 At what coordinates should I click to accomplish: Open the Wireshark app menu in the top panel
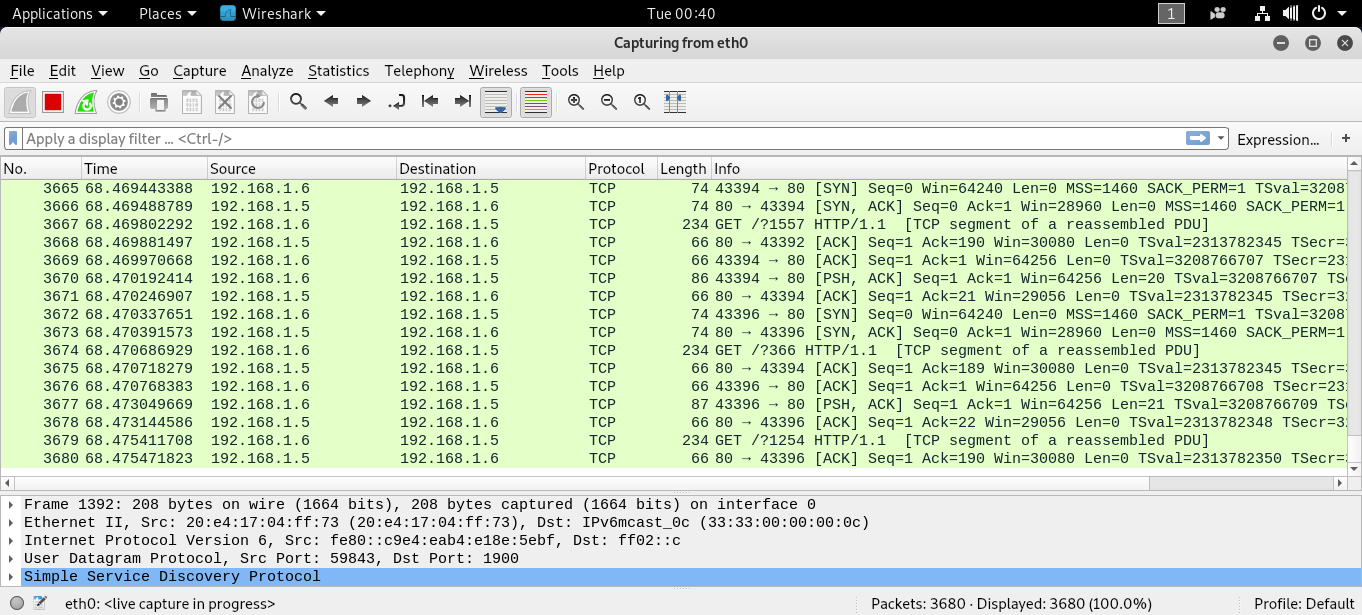[x=273, y=13]
